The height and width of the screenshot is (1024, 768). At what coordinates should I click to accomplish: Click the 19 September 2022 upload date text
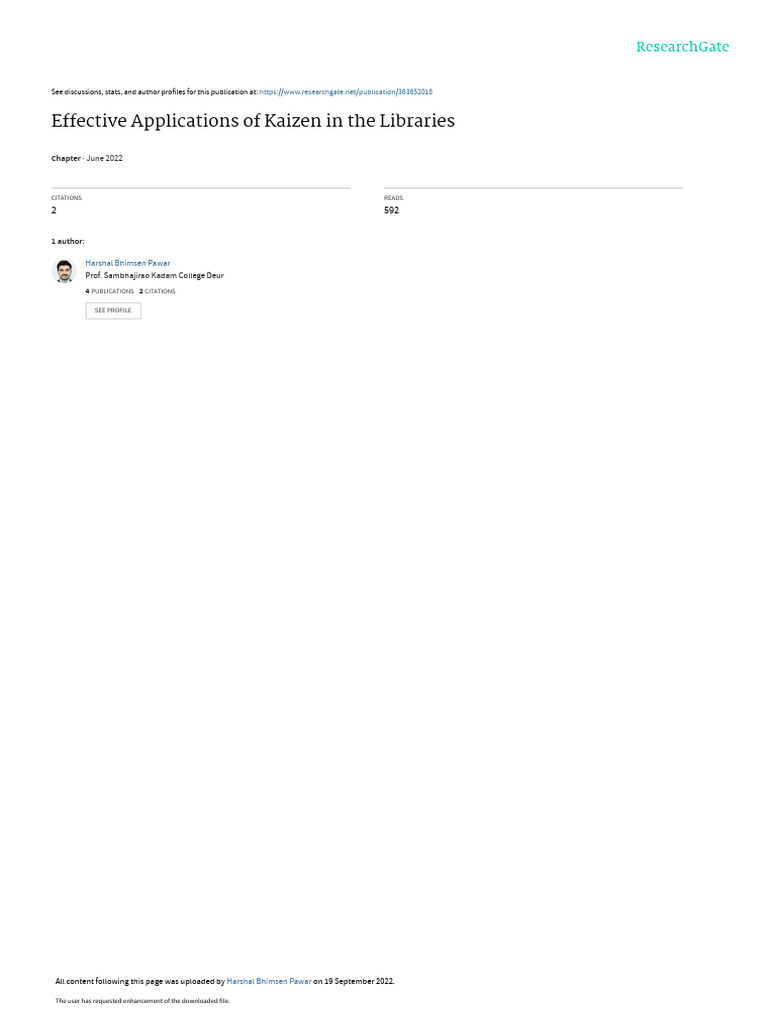point(359,981)
